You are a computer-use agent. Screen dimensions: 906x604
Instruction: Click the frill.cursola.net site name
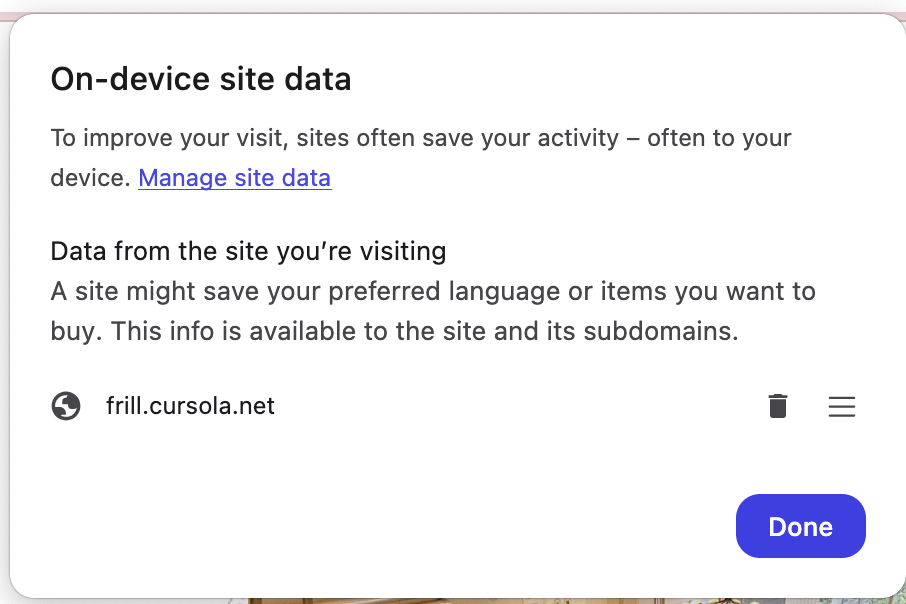[190, 406]
